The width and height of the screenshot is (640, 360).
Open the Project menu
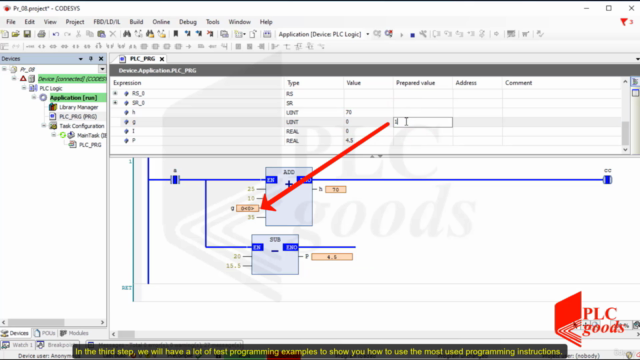tap(75, 22)
